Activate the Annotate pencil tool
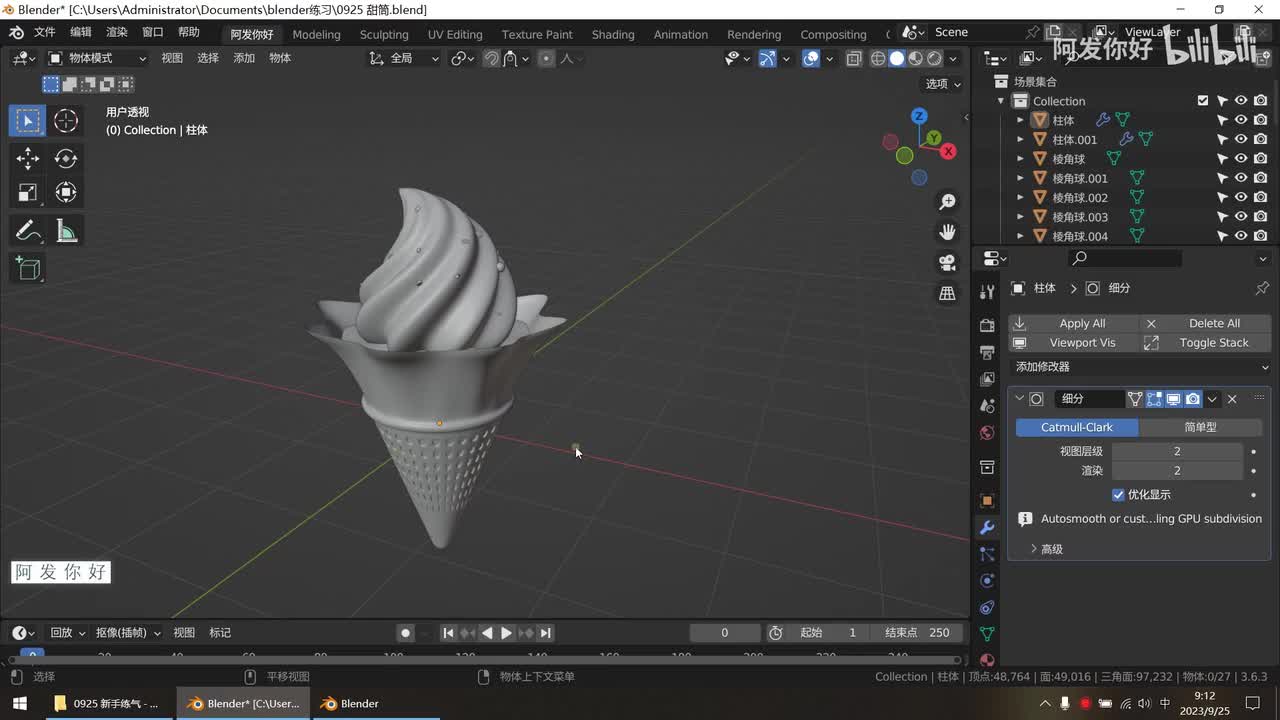The height and width of the screenshot is (720, 1280). (x=28, y=231)
